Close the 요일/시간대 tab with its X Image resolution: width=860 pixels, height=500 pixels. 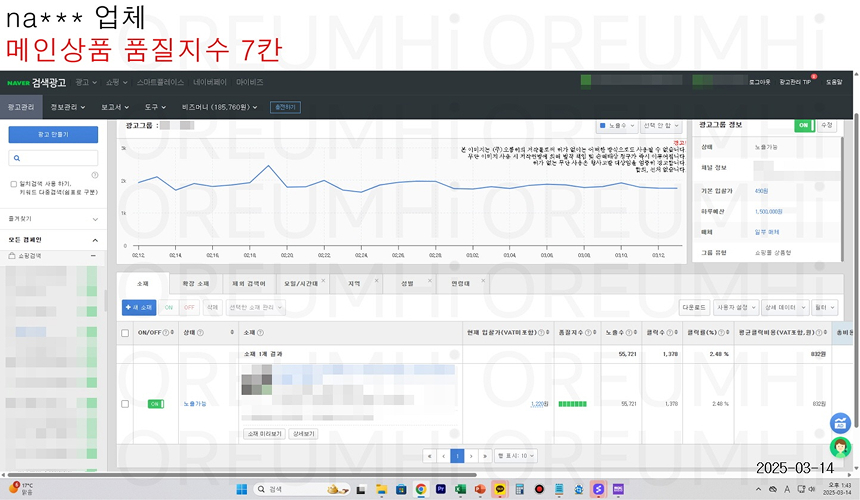click(x=324, y=280)
